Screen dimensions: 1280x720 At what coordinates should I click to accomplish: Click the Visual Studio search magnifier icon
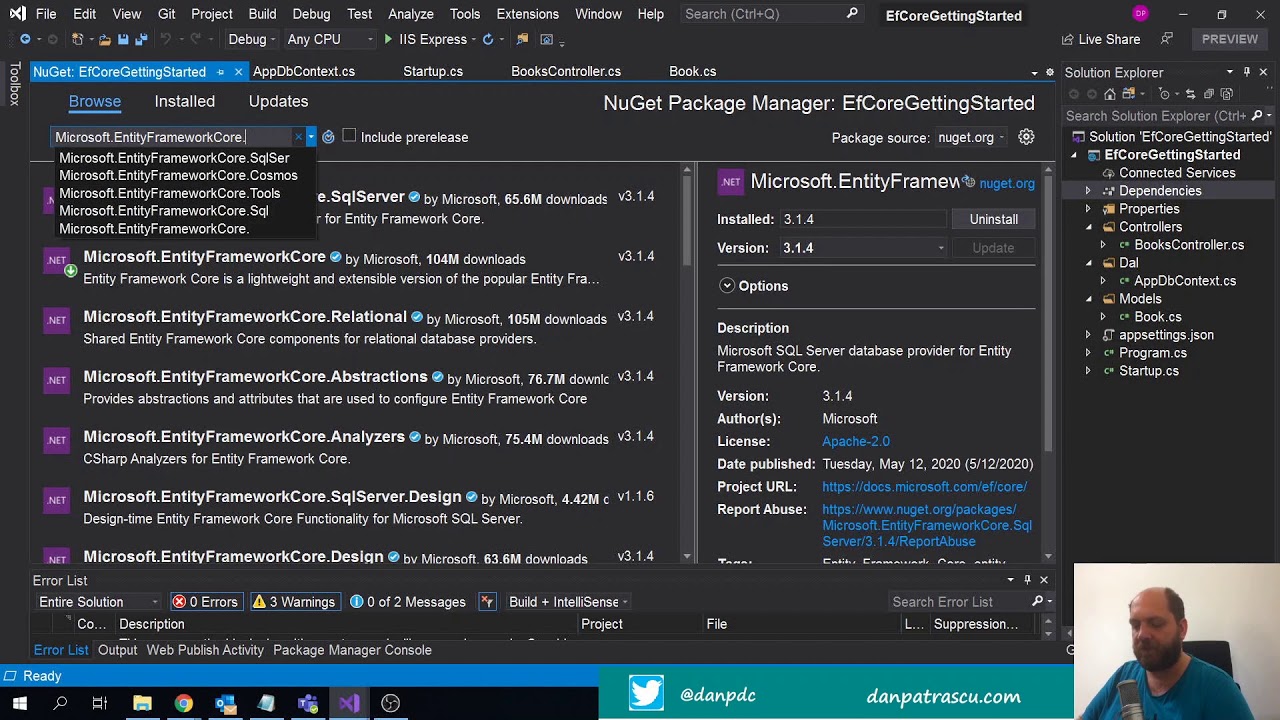coord(852,14)
